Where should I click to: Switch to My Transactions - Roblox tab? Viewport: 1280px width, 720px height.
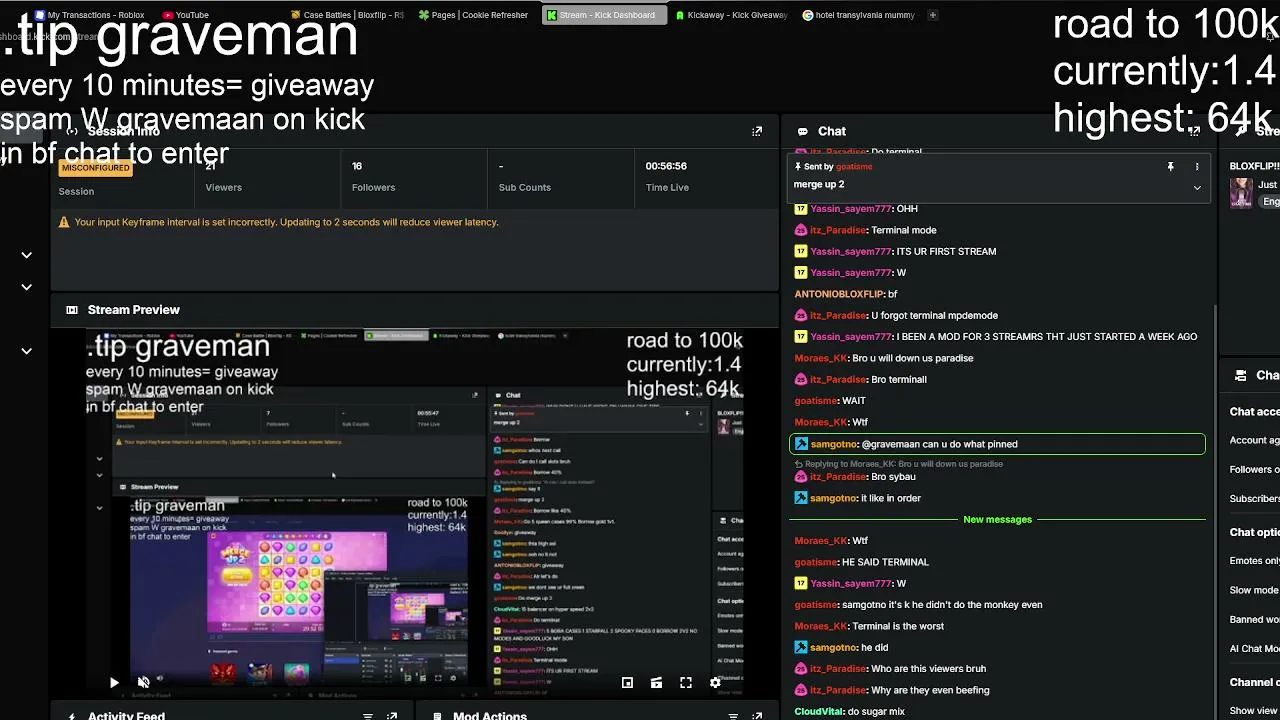(89, 15)
